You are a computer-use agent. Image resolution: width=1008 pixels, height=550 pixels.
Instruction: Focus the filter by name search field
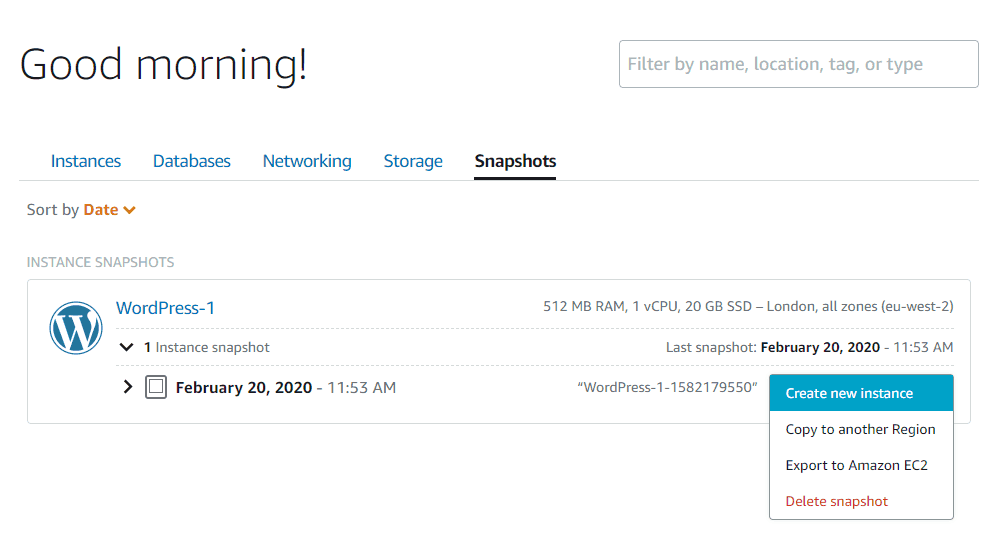(x=798, y=64)
